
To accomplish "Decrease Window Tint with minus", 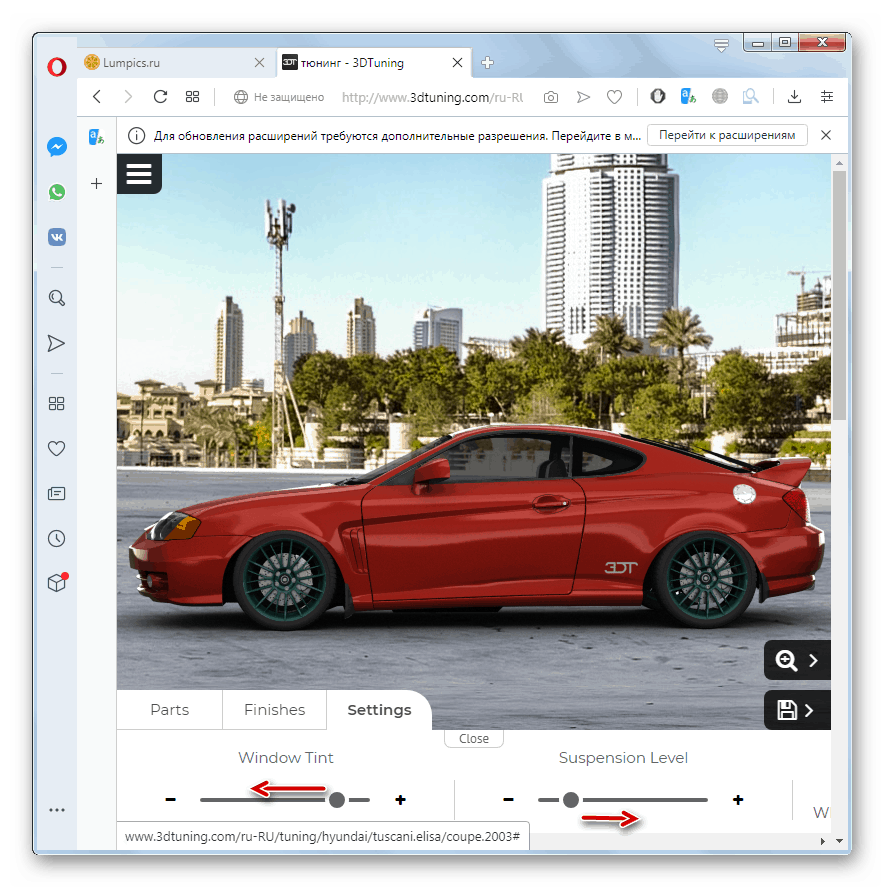I will coord(170,800).
